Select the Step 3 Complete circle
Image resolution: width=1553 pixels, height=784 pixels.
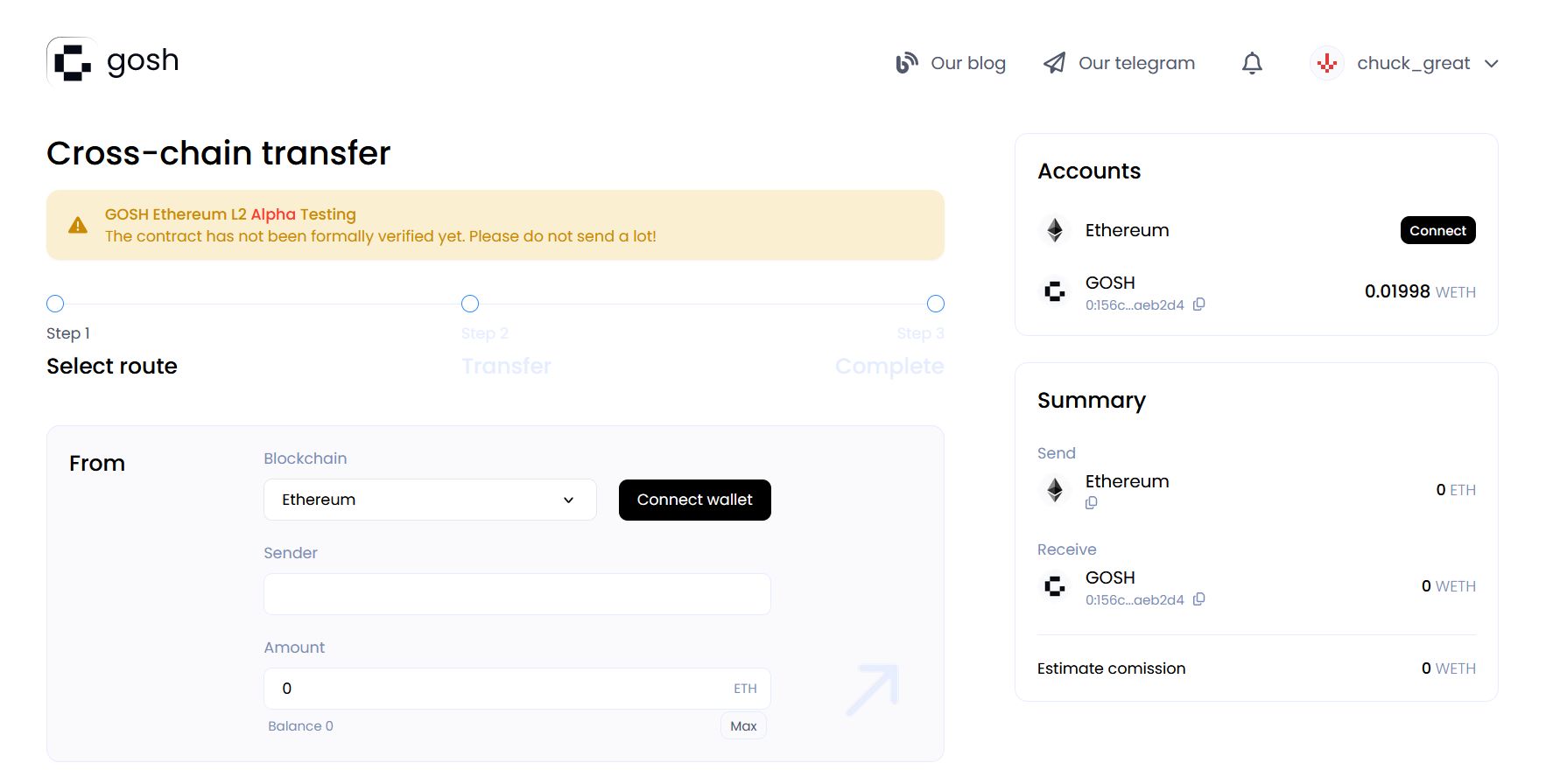[935, 304]
